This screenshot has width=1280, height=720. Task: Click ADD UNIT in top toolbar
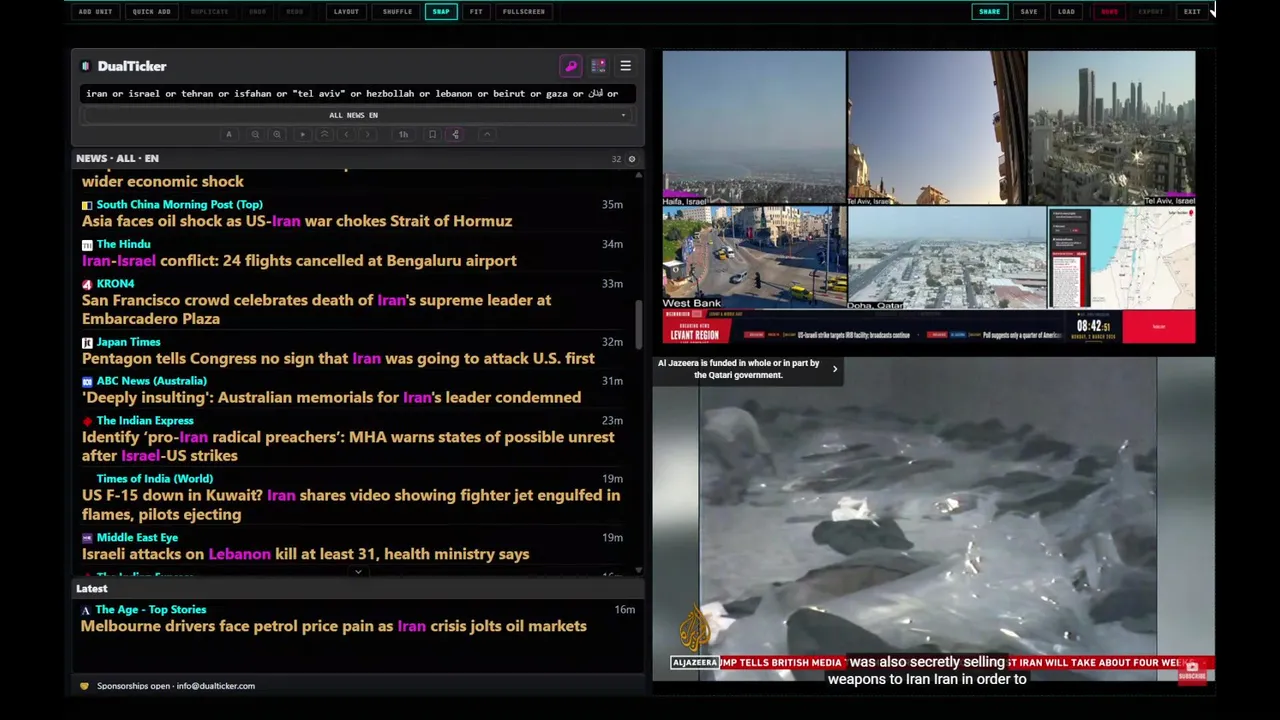[95, 12]
